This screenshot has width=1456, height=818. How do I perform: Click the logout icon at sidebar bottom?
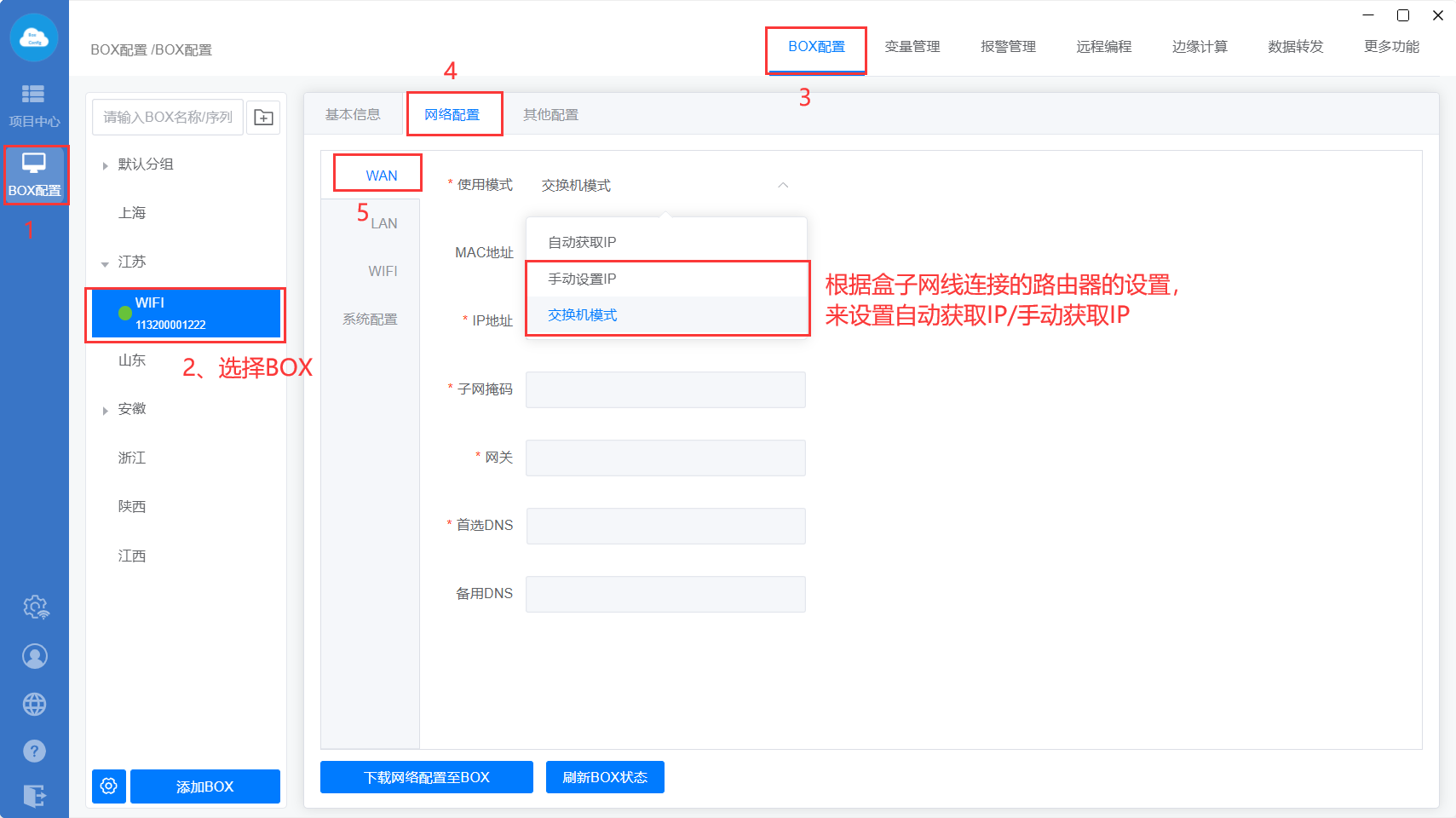[35, 796]
